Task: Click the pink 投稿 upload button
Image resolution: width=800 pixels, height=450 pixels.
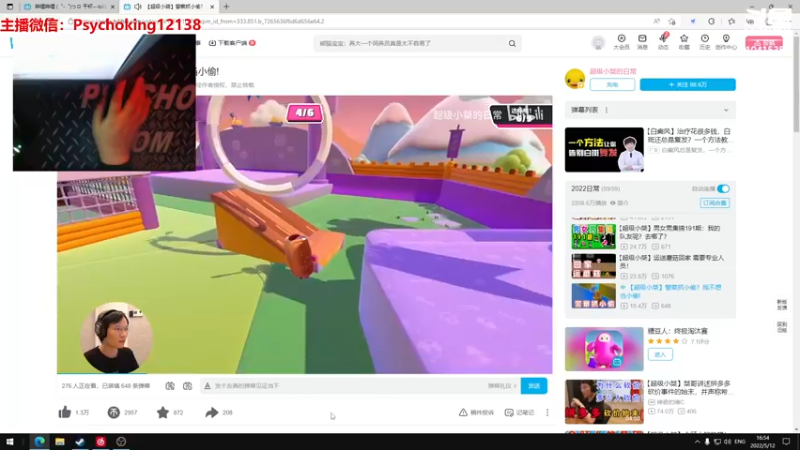Action: click(764, 43)
